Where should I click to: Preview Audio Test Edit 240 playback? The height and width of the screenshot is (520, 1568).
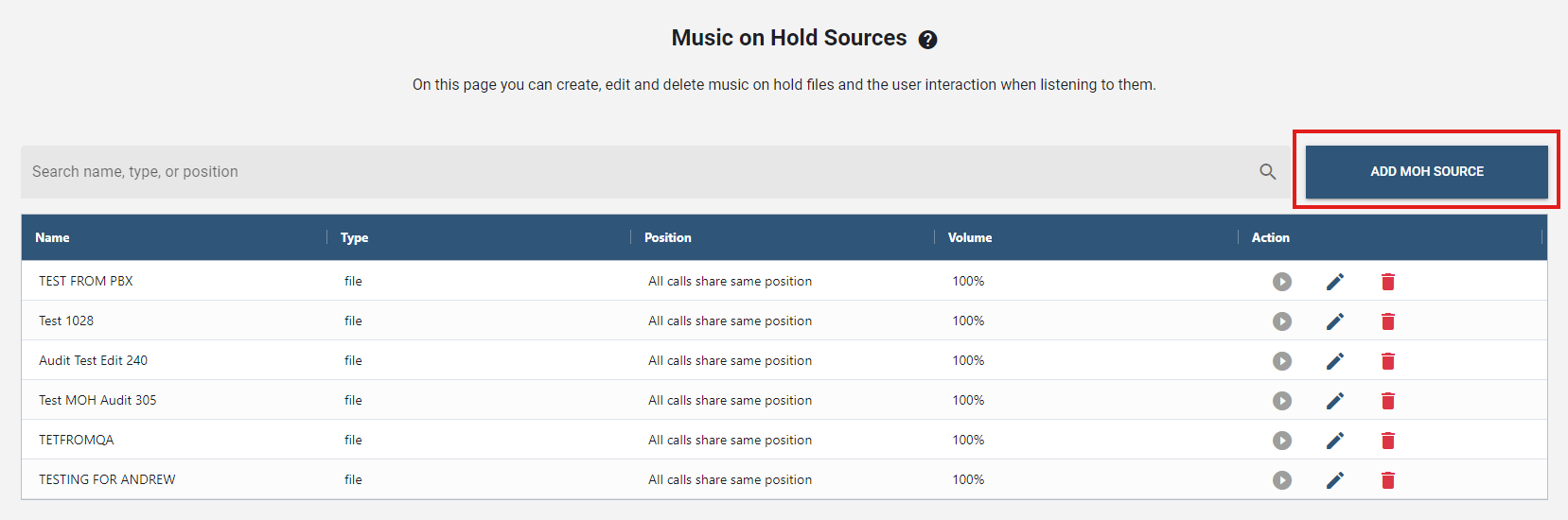[1281, 361]
